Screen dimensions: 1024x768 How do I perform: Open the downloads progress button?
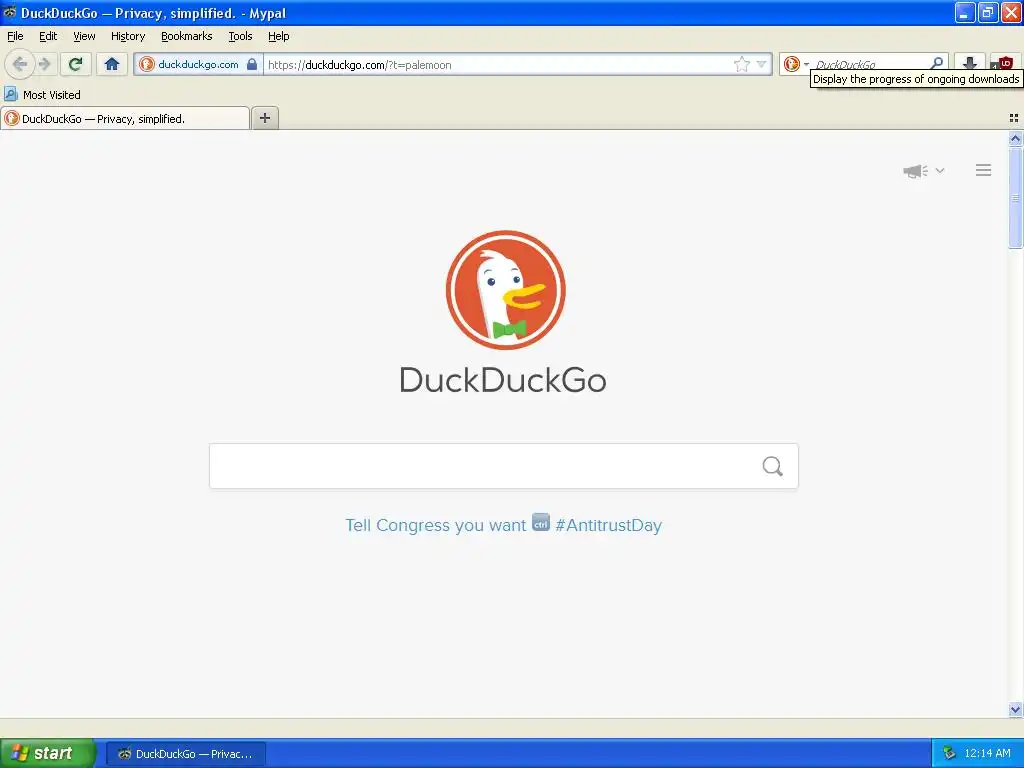[x=970, y=63]
